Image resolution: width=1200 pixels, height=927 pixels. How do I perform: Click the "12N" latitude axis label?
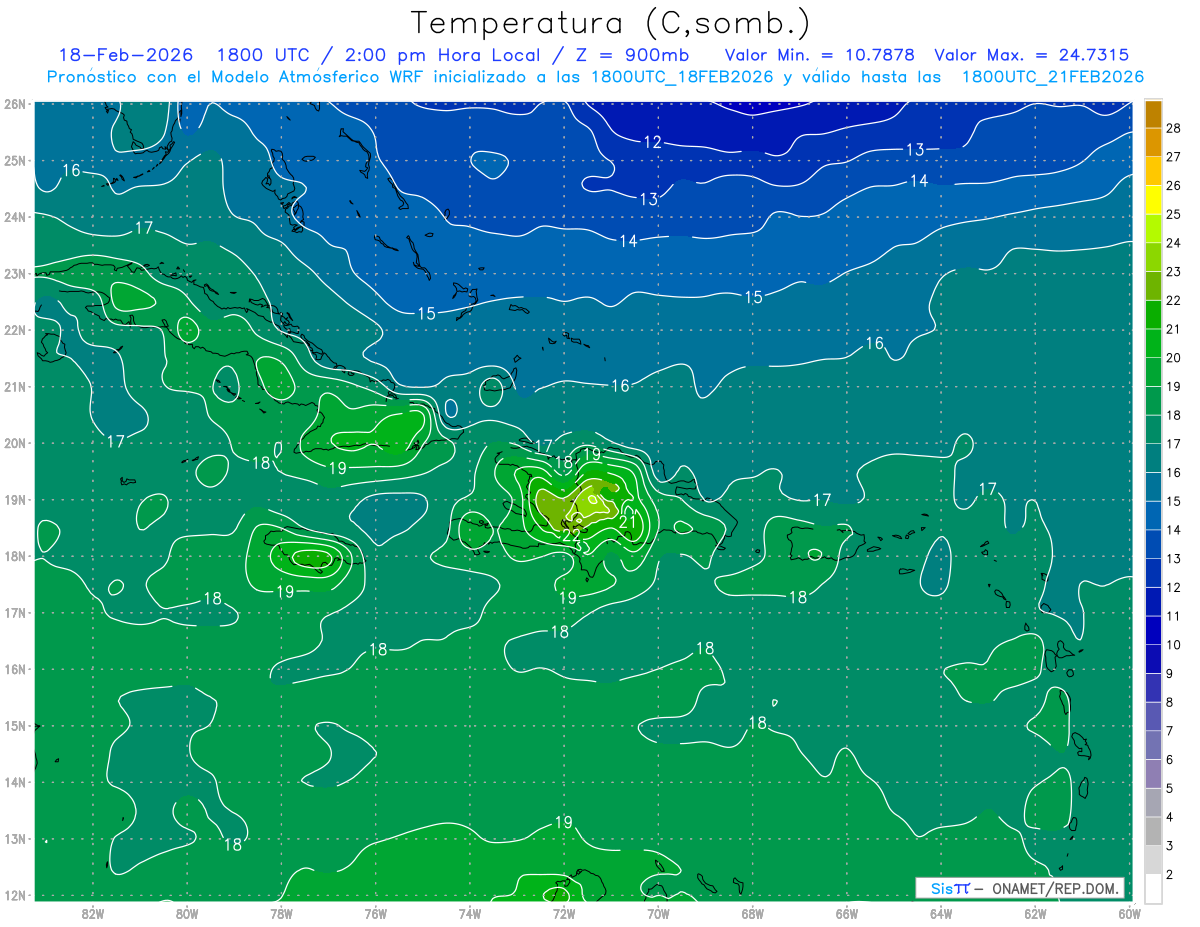15,895
